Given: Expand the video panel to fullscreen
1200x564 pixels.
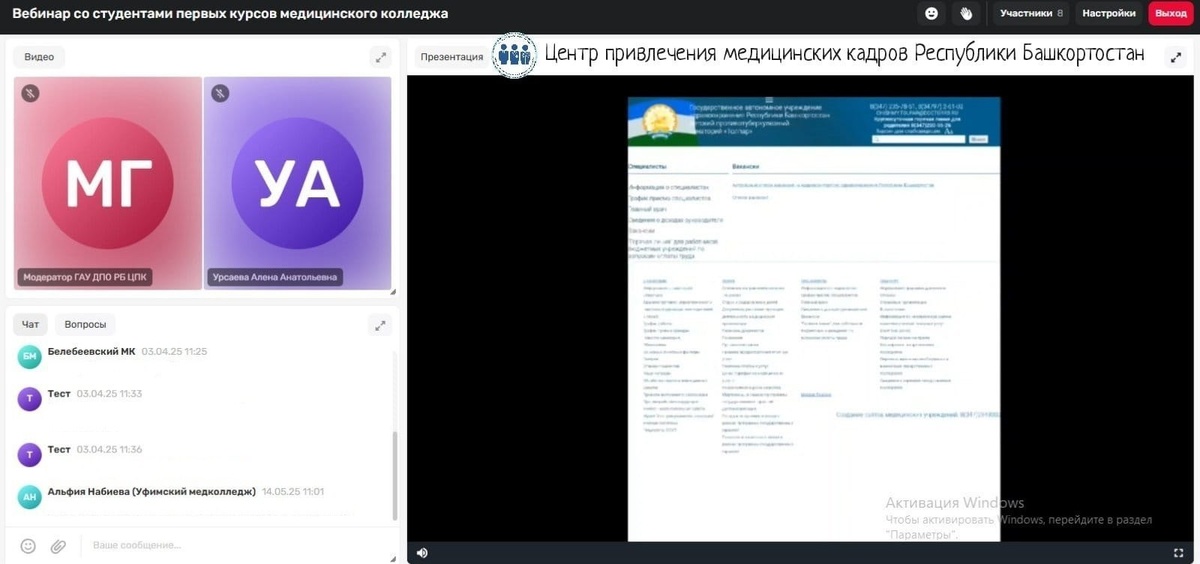Looking at the screenshot, I should point(380,57).
